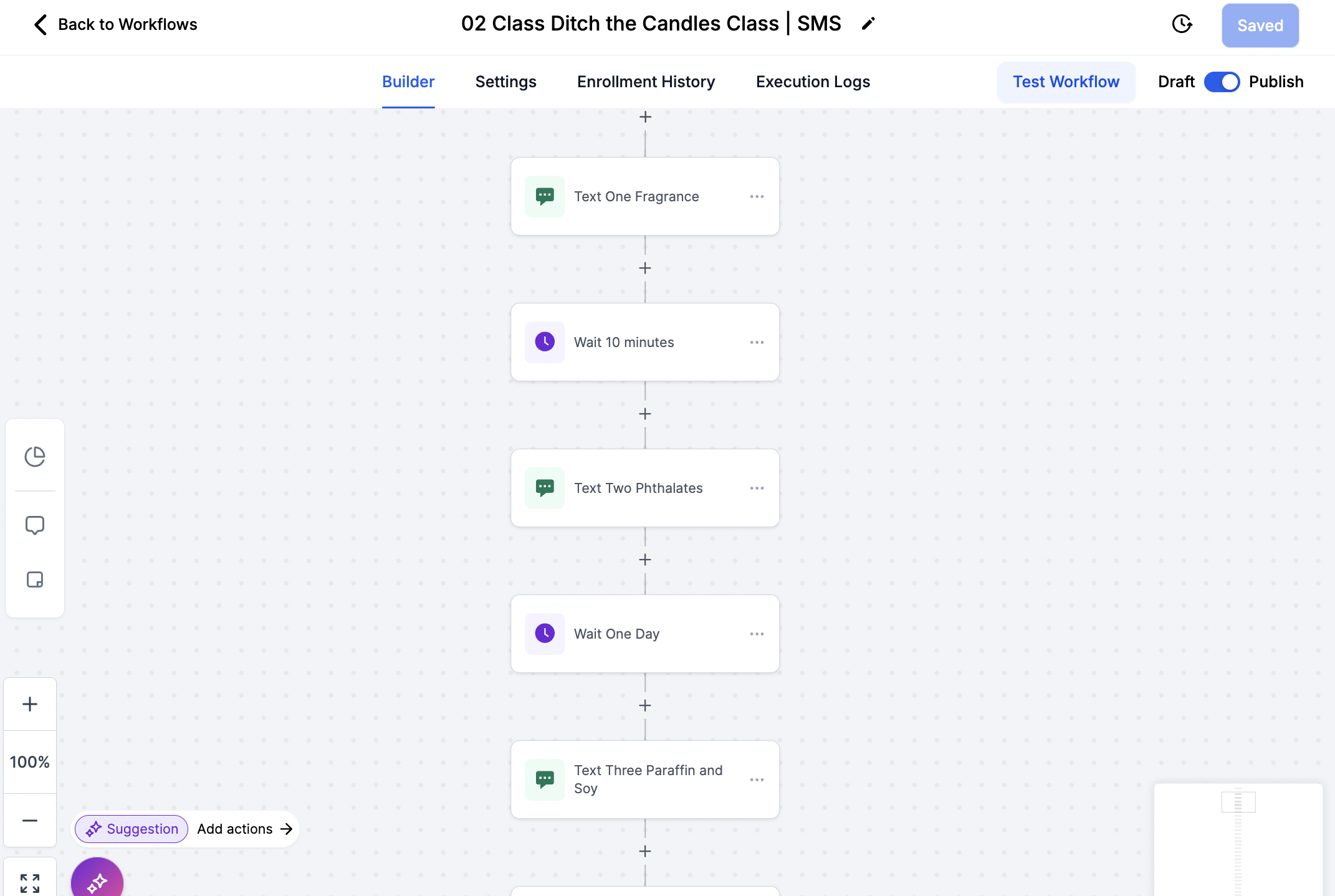
Task: Add a step below Text Two Phthalates
Action: (645, 560)
